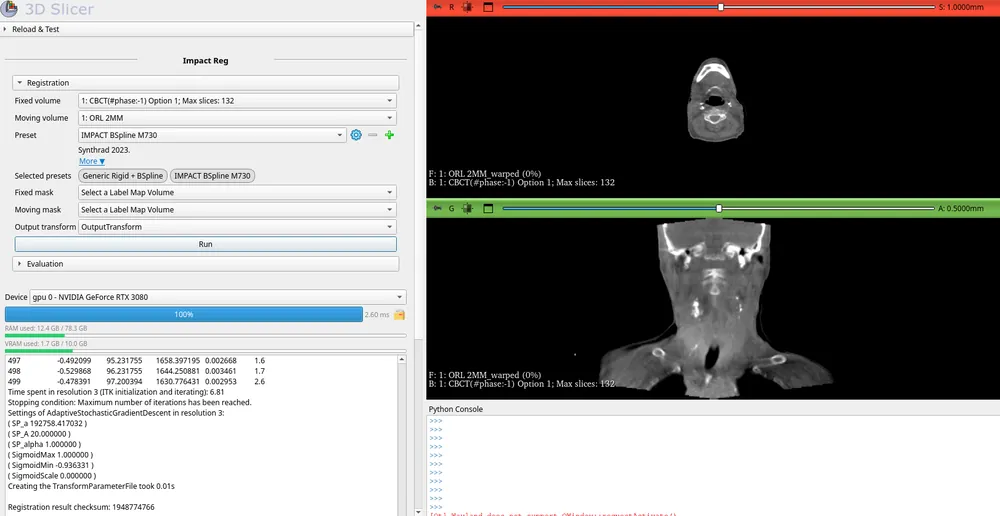Open the Moving mask dropdown
1000x516 pixels.
pos(237,209)
